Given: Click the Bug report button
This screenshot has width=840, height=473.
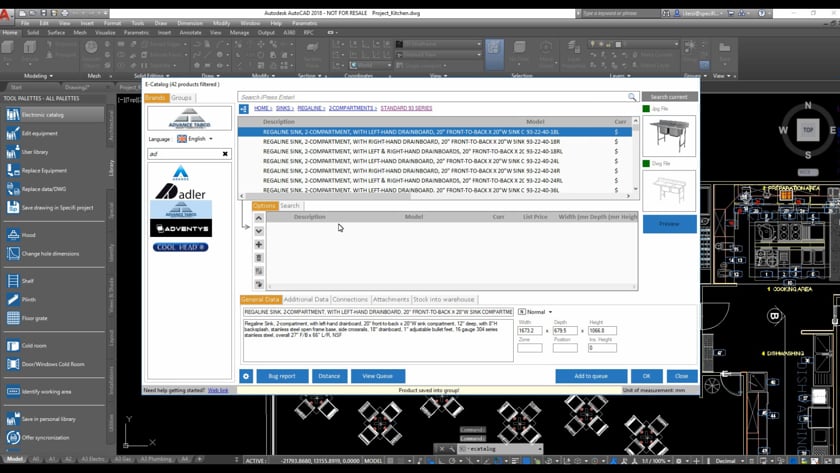Looking at the screenshot, I should (x=282, y=376).
